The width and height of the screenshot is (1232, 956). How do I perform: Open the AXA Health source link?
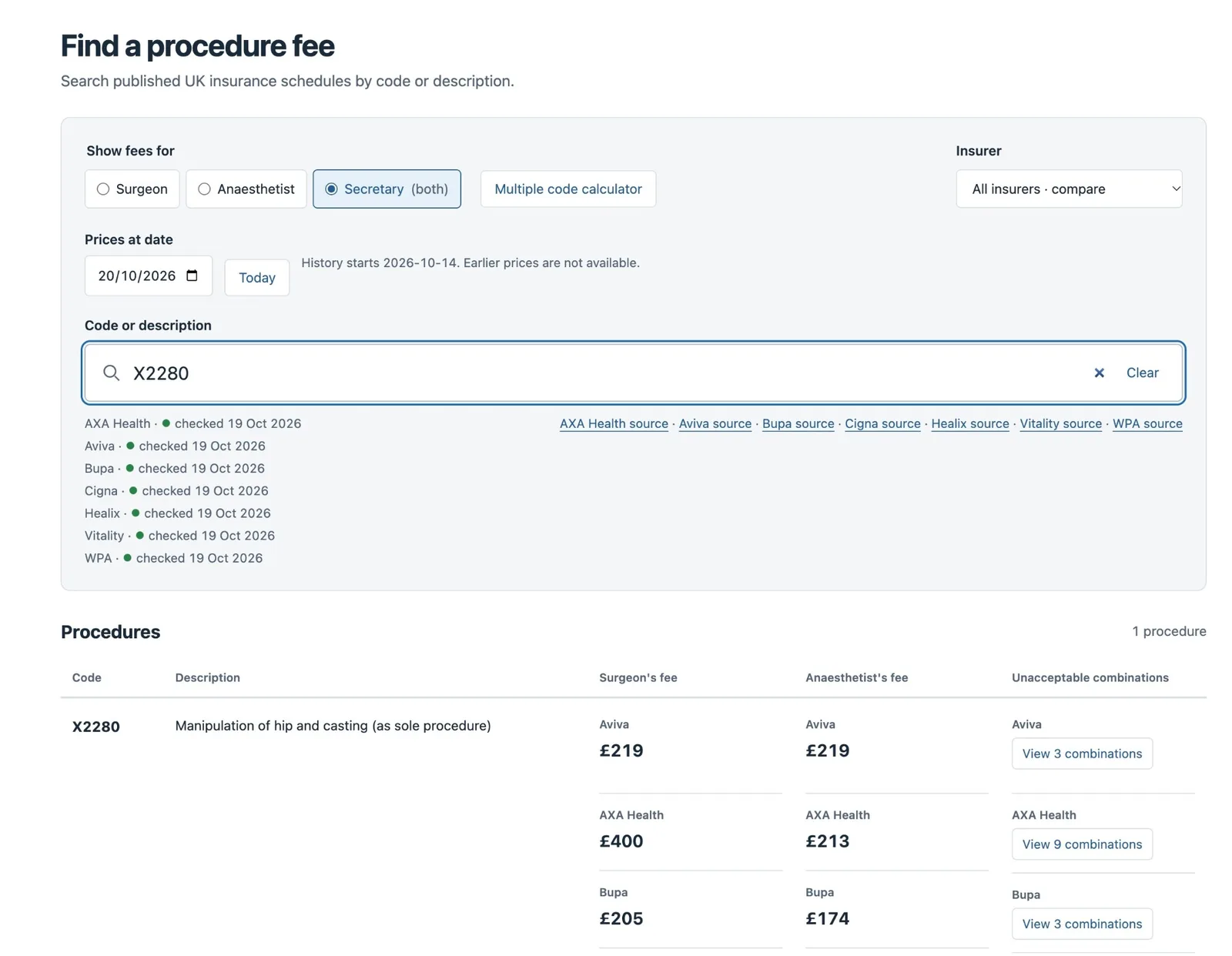click(614, 424)
